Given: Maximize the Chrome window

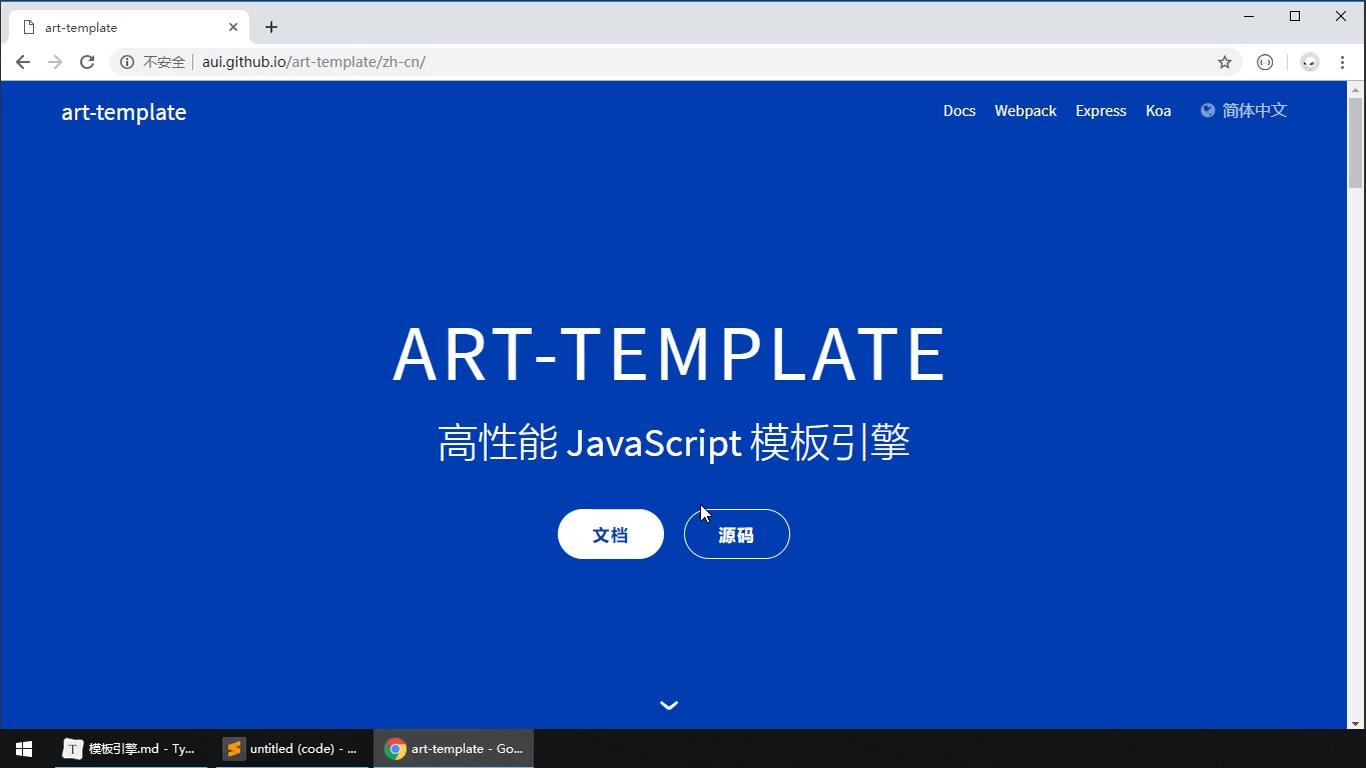Looking at the screenshot, I should 1295,16.
